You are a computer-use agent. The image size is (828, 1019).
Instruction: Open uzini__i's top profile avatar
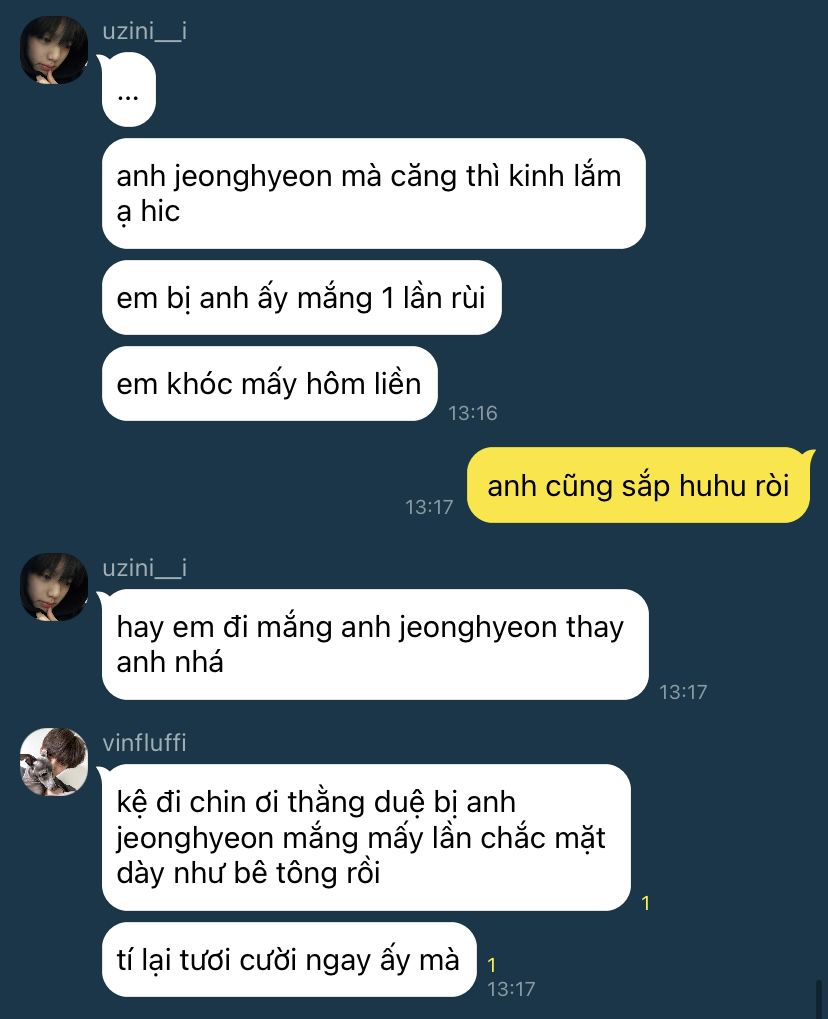pyautogui.click(x=54, y=50)
